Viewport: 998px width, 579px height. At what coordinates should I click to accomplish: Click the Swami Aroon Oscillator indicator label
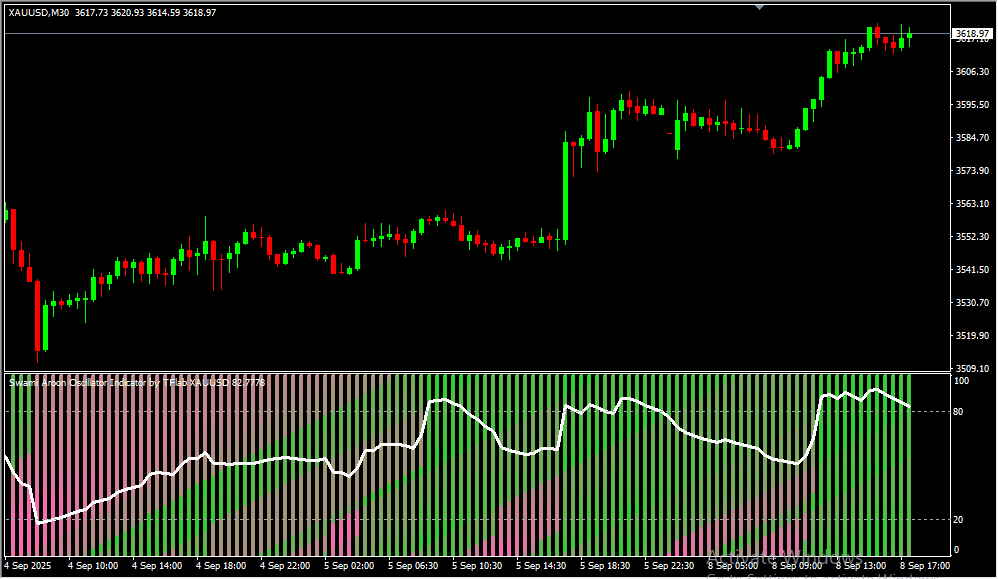tap(137, 382)
